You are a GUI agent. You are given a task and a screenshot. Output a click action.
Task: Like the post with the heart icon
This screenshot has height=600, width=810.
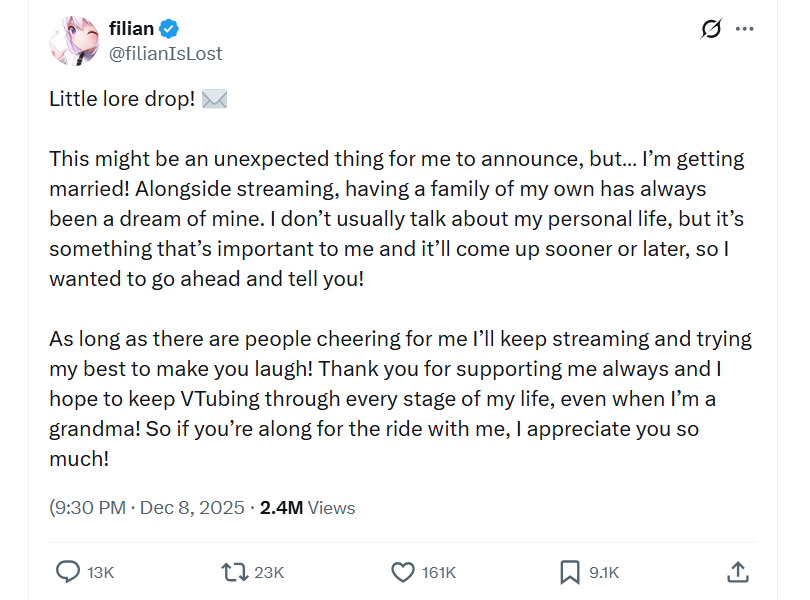tap(402, 572)
